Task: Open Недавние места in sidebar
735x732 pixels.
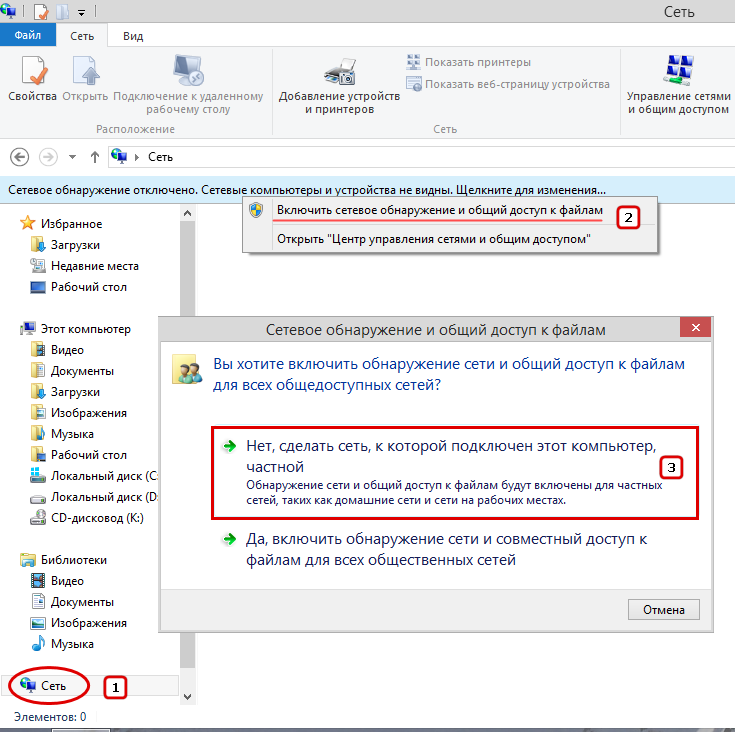Action: [x=84, y=266]
